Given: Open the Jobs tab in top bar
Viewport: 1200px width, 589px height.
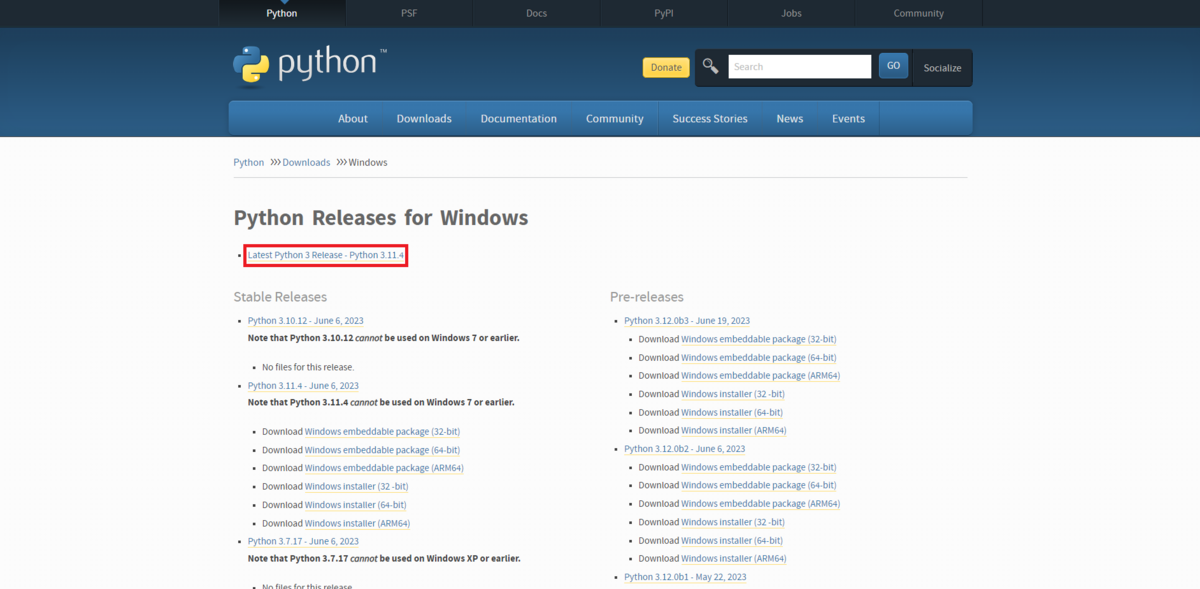Looking at the screenshot, I should click(791, 13).
